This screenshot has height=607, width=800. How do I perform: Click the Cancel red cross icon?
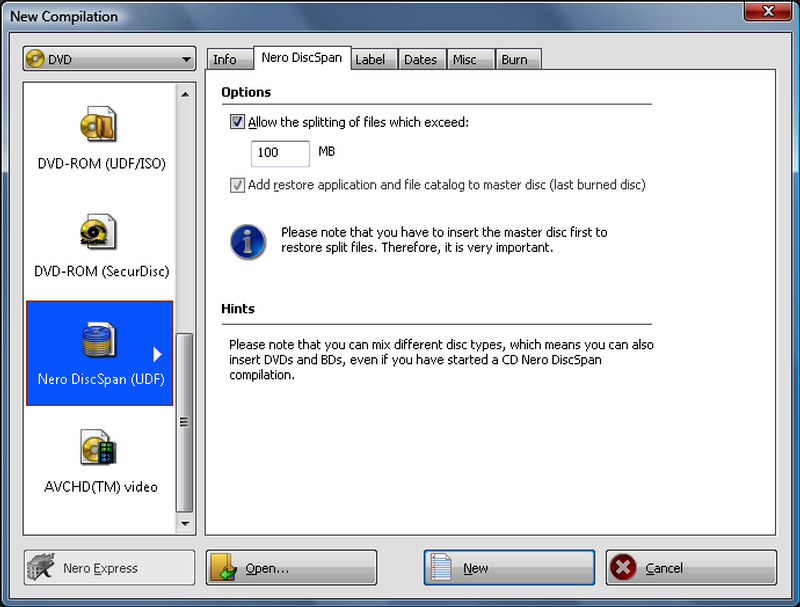pos(622,567)
